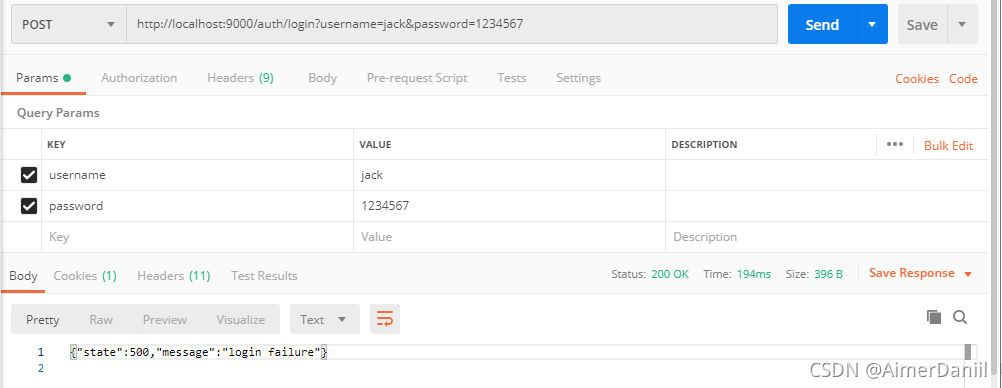The width and height of the screenshot is (1002, 388).
Task: Select the Pretty view button
Action: click(x=43, y=320)
